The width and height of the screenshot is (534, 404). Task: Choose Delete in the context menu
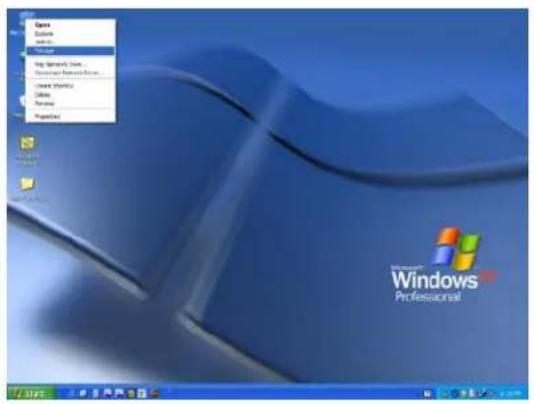[70, 95]
